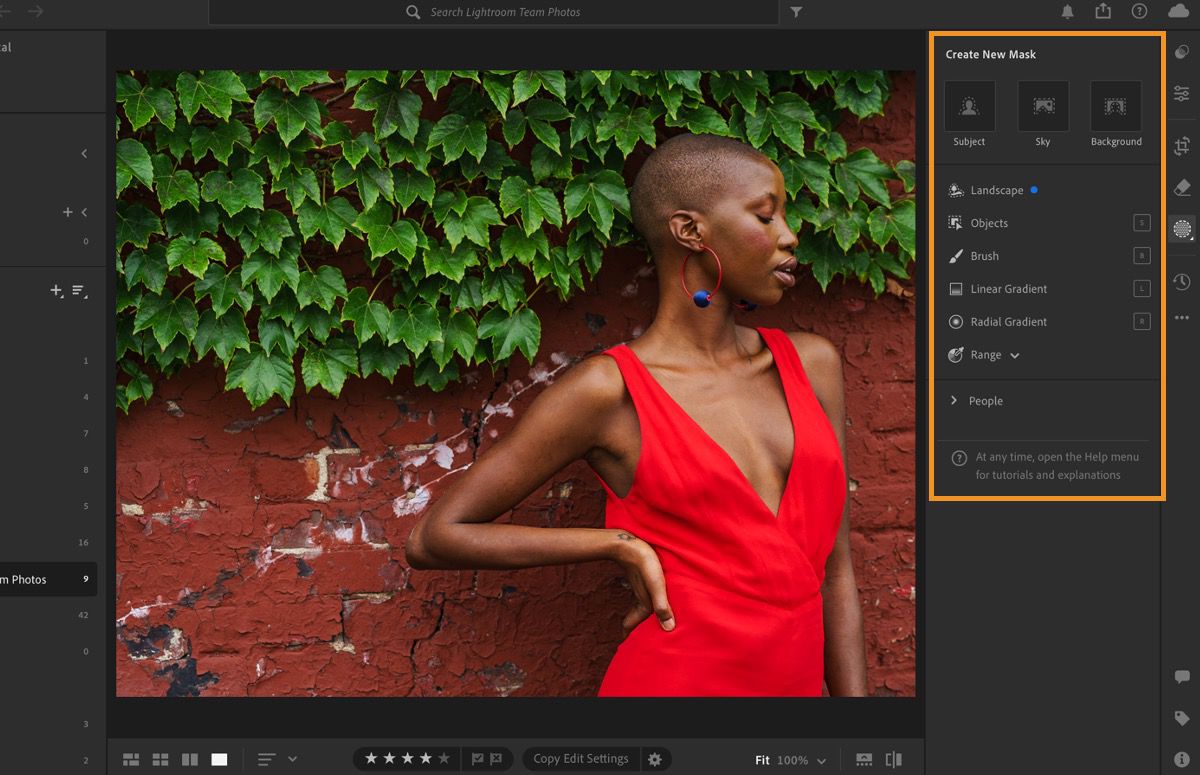Expand the People masking section
This screenshot has width=1200, height=775.
984,400
